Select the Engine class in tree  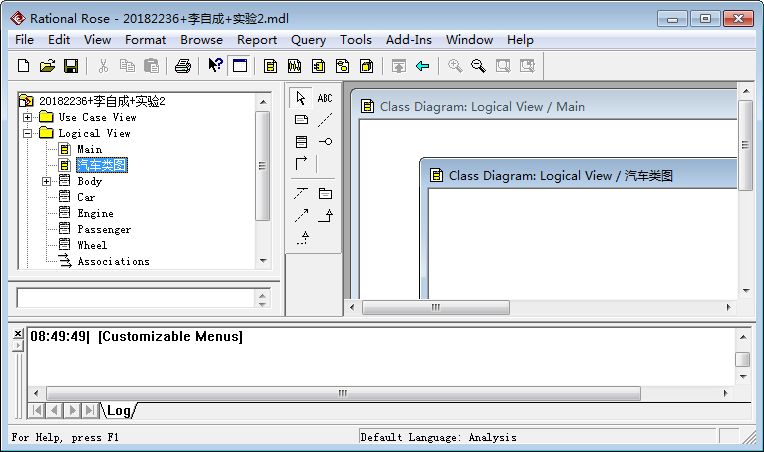point(96,213)
